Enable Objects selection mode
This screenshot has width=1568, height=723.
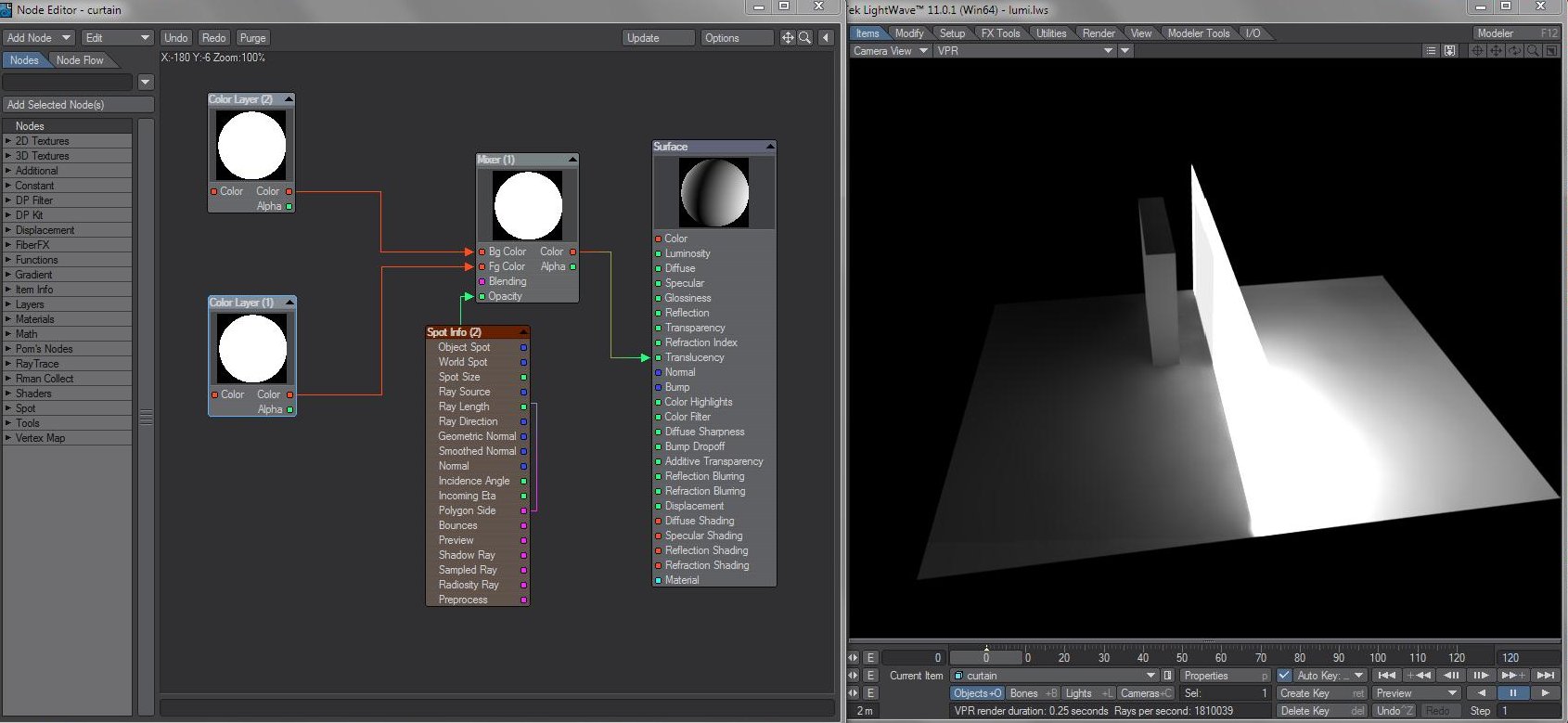click(977, 693)
